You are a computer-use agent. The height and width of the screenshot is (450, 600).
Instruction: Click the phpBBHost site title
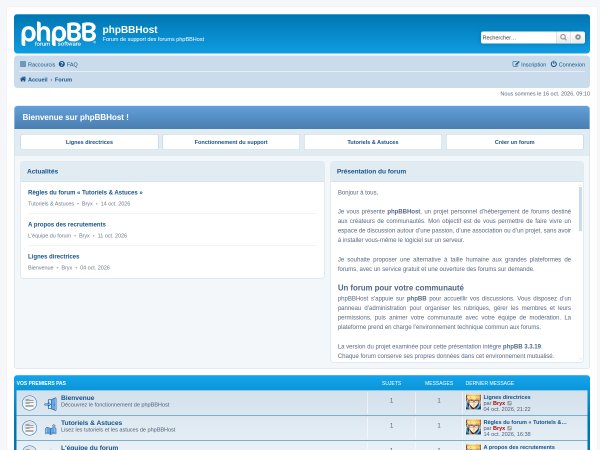pyautogui.click(x=130, y=29)
